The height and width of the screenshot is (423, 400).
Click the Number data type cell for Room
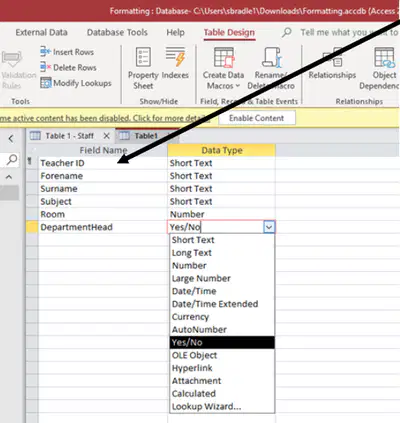pos(222,214)
